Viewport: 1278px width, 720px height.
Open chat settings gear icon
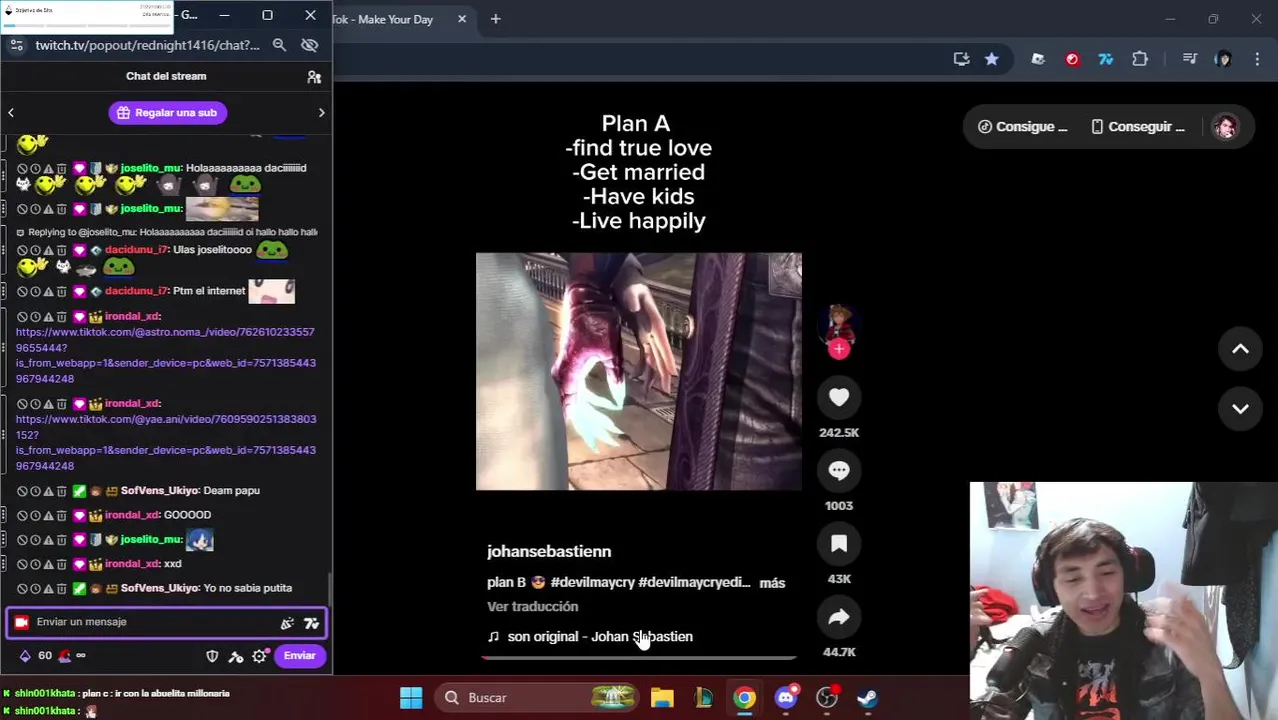click(x=259, y=656)
